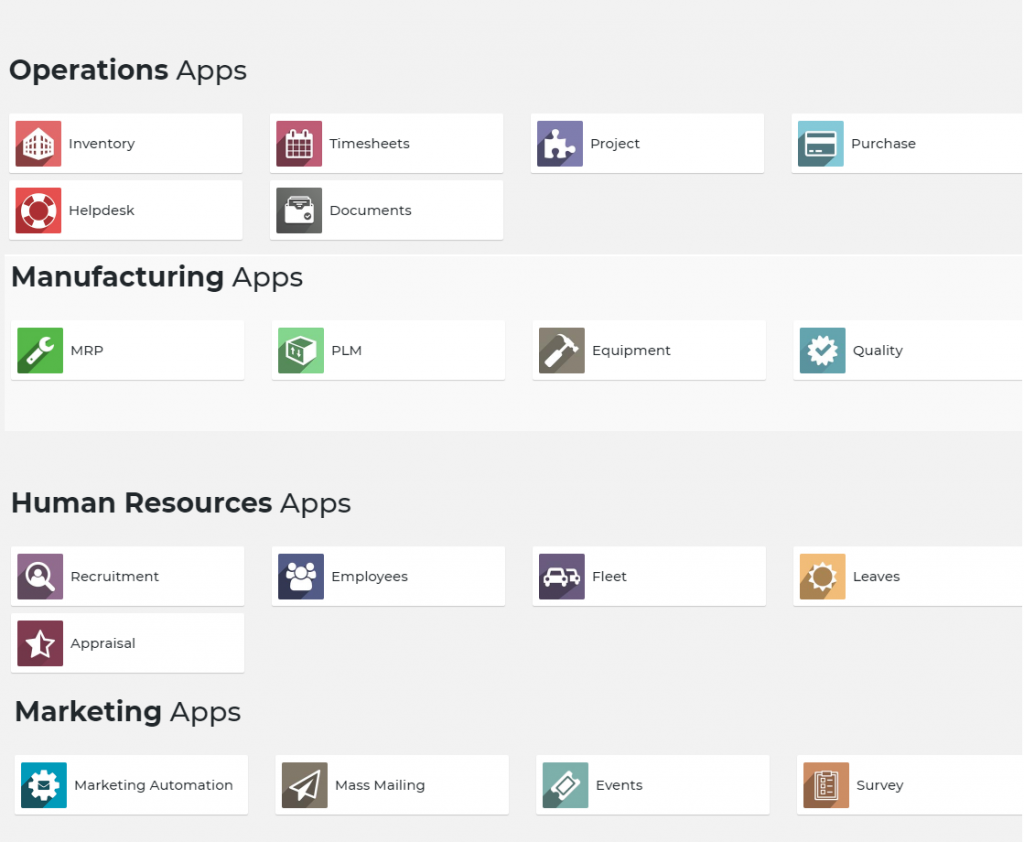This screenshot has height=842, width=1024.
Task: Open the Leaves sun icon
Action: [823, 577]
